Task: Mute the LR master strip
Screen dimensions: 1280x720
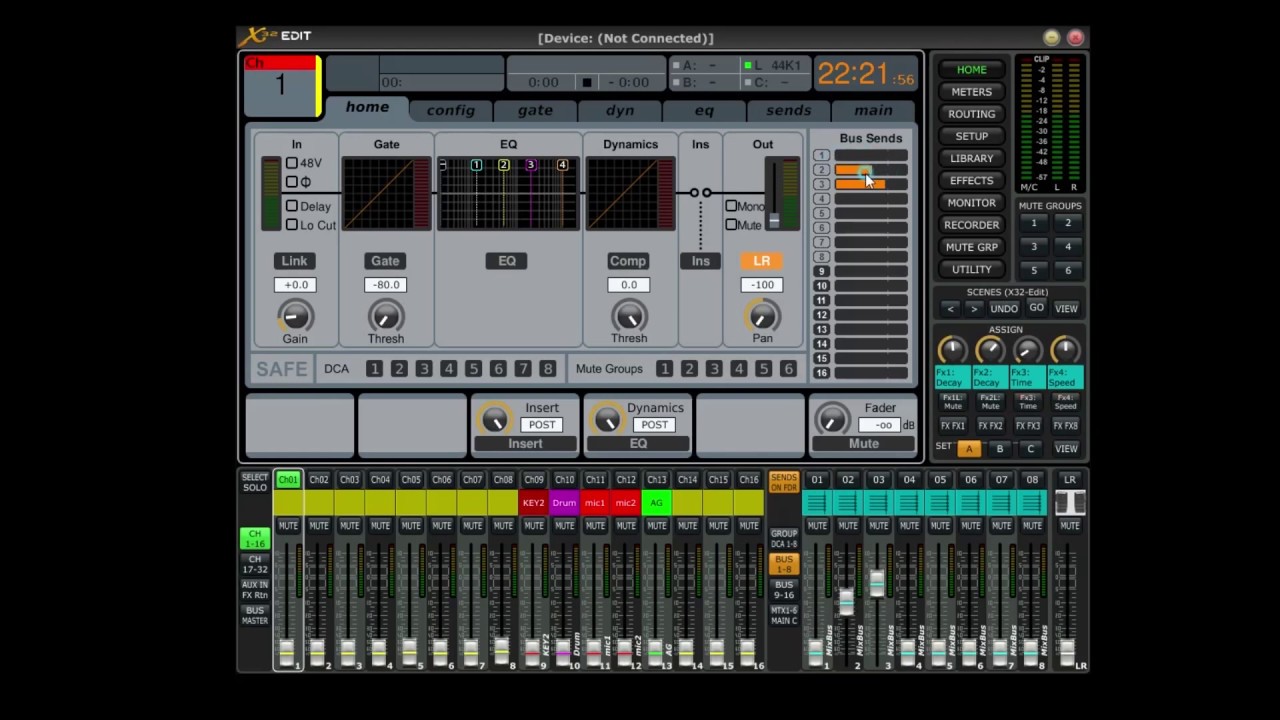Action: [1069, 525]
